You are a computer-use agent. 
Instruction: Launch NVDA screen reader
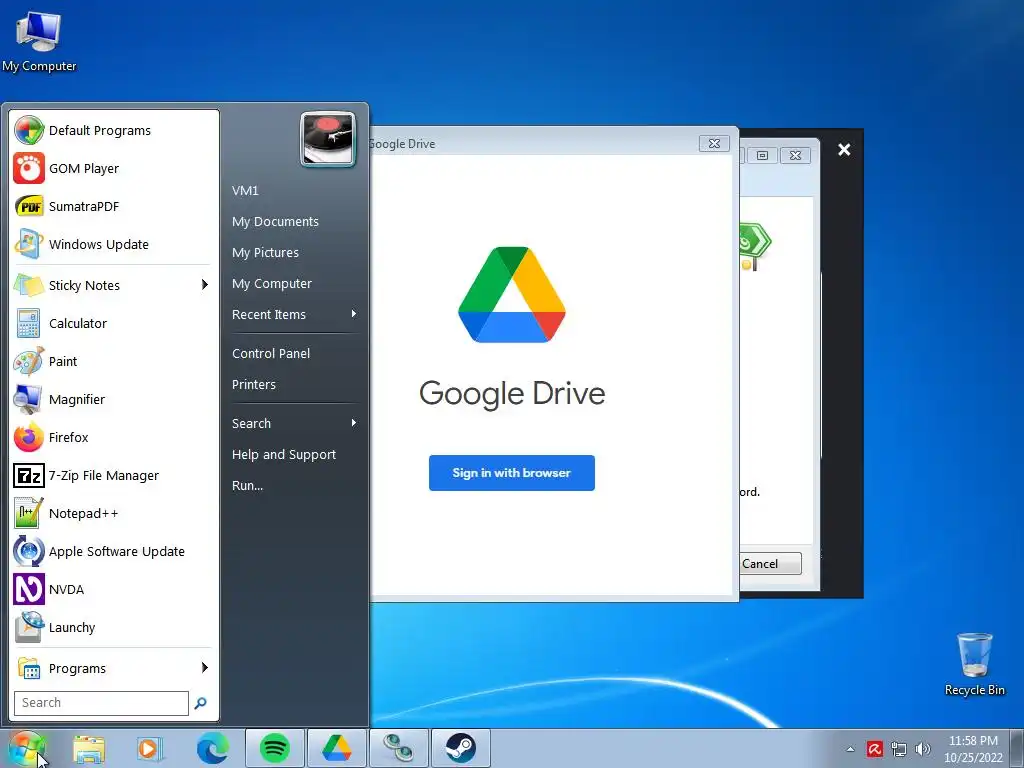(114, 589)
